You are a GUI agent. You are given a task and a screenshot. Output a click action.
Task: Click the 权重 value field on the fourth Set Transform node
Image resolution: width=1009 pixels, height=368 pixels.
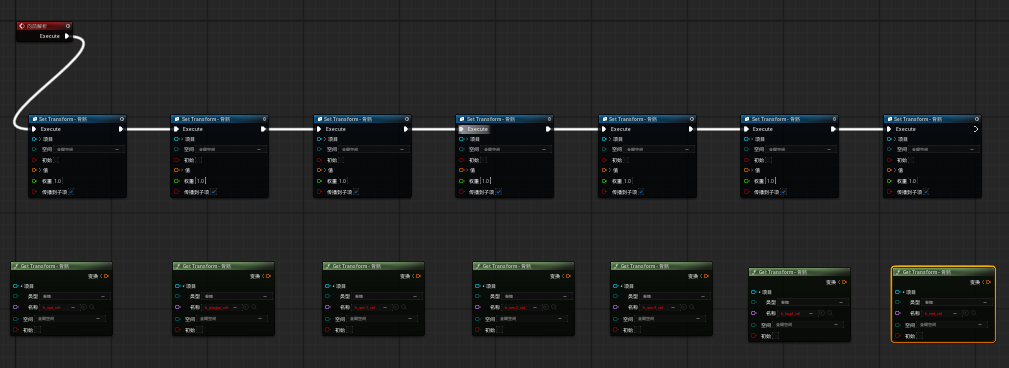click(486, 181)
